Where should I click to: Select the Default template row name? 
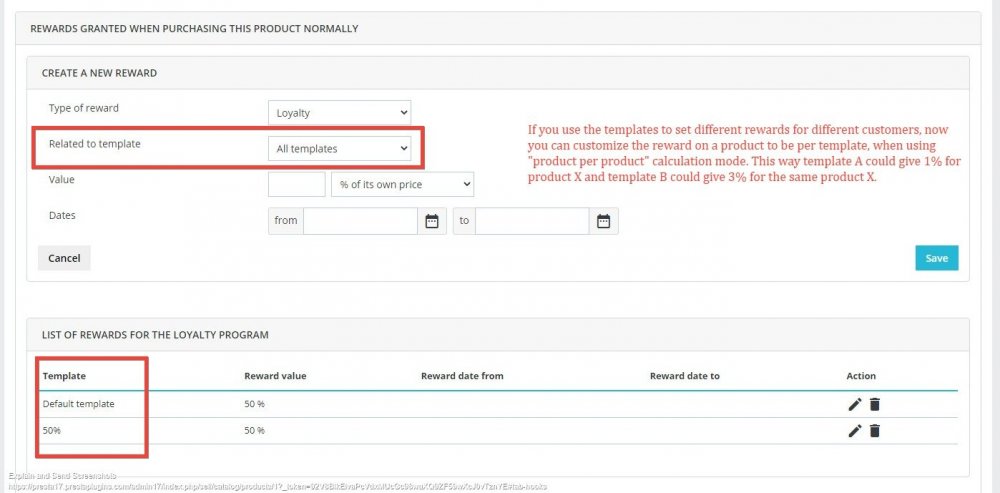(x=78, y=404)
